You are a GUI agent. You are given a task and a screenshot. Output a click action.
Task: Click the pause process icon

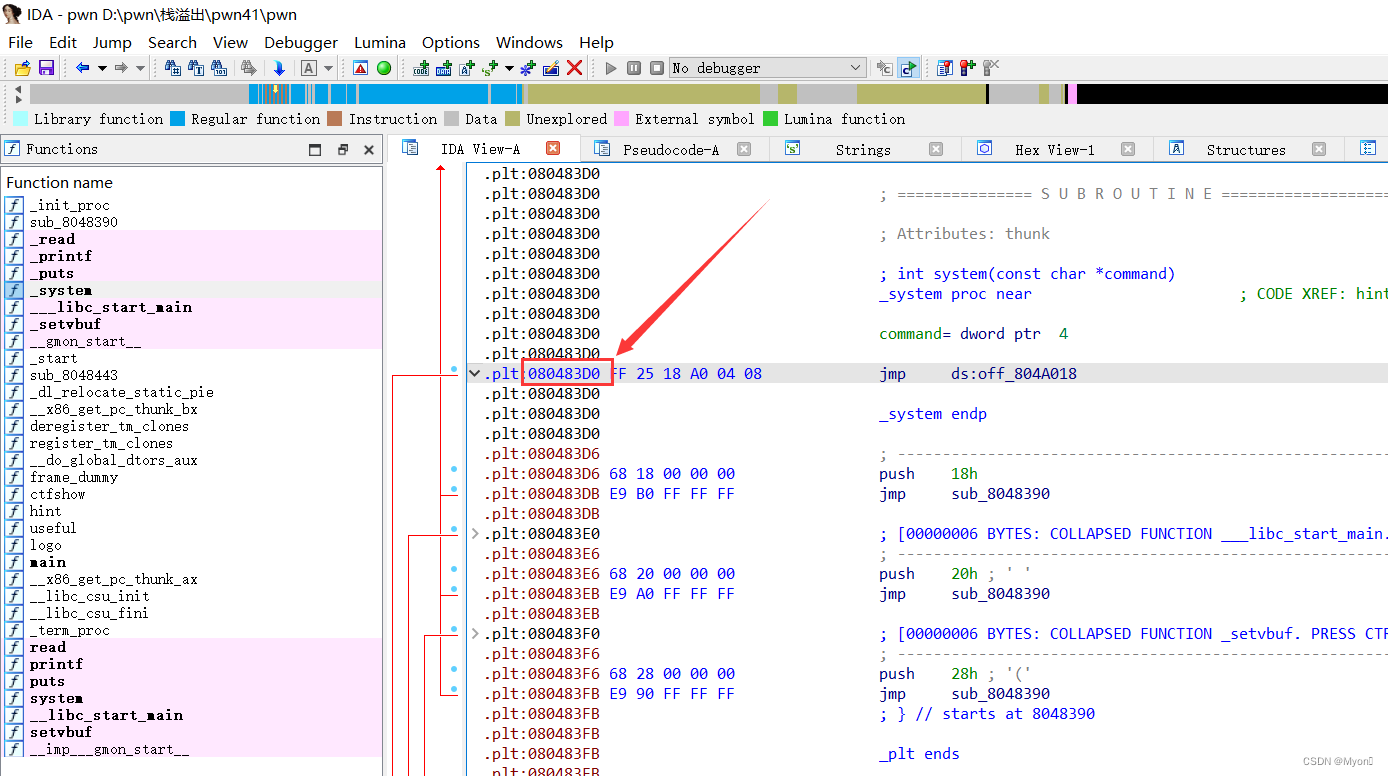tap(634, 67)
